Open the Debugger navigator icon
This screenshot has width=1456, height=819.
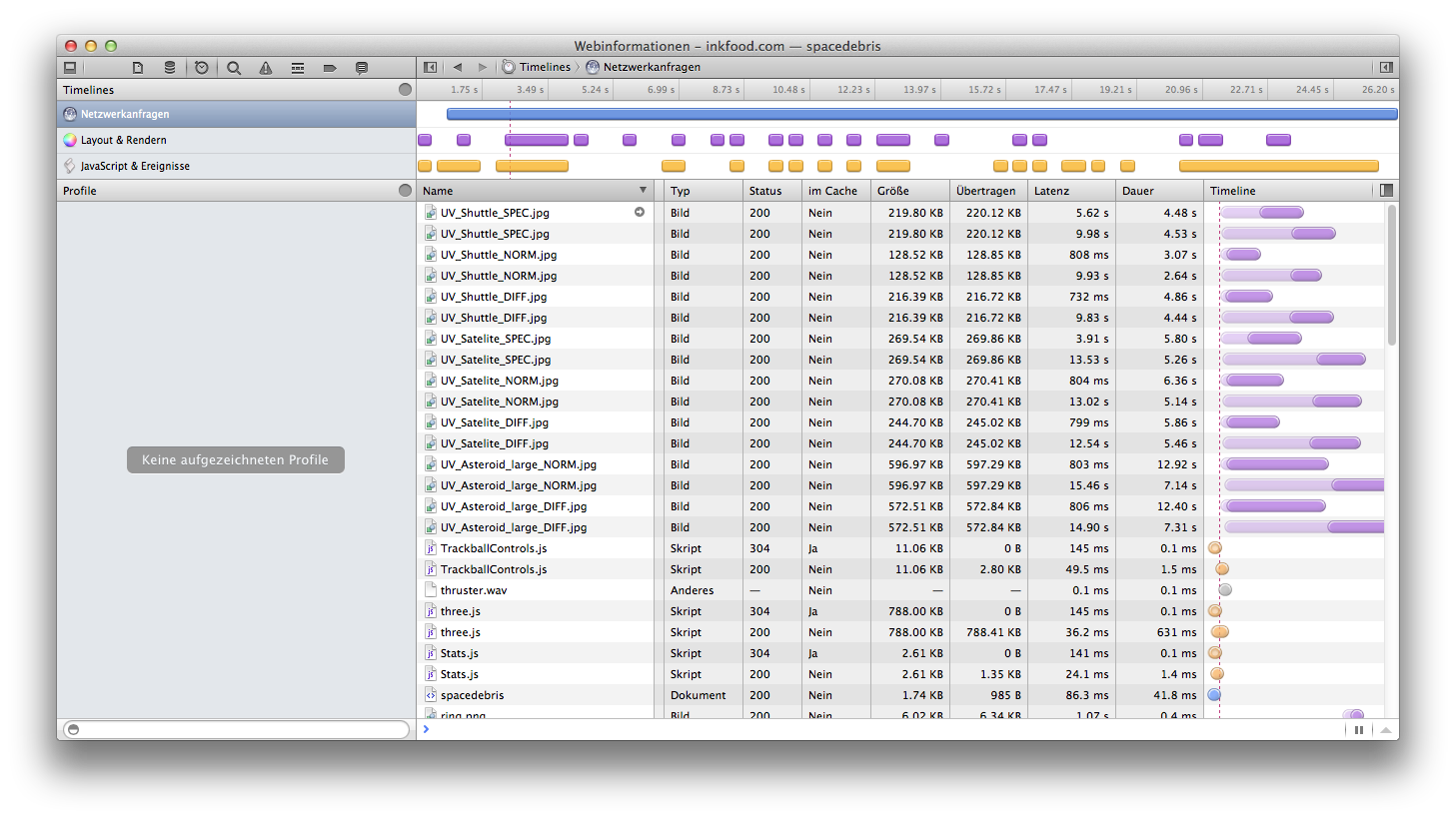pyautogui.click(x=298, y=68)
